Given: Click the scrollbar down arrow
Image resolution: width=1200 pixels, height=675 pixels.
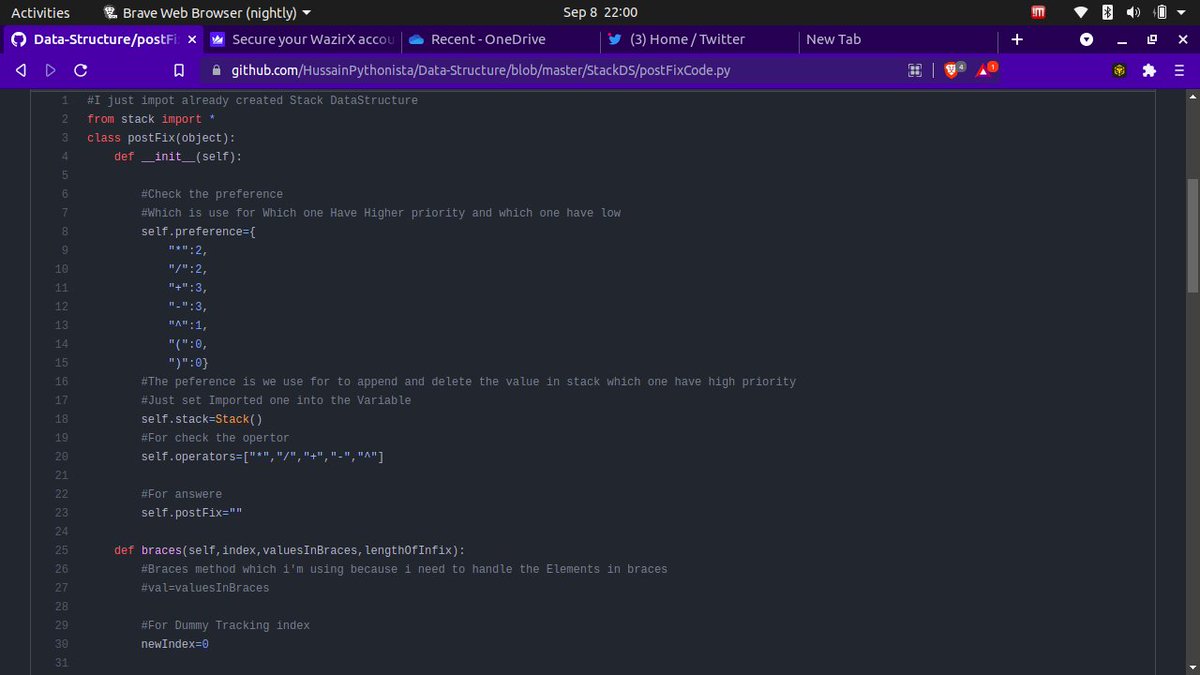Looking at the screenshot, I should (x=1192, y=667).
